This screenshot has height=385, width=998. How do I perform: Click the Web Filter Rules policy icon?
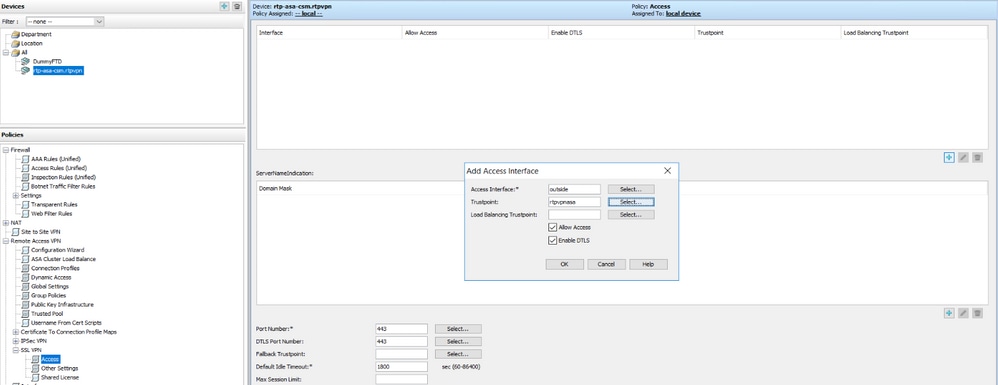coord(25,214)
